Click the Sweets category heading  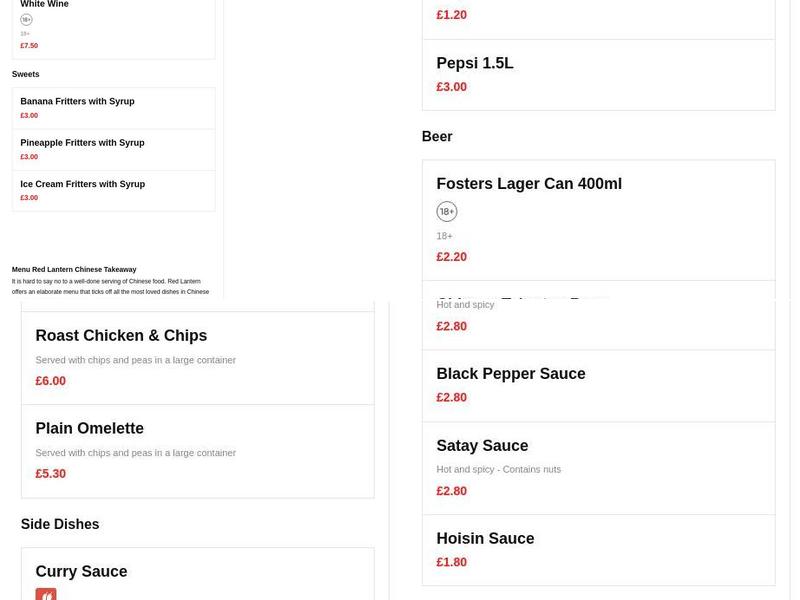pos(26,75)
